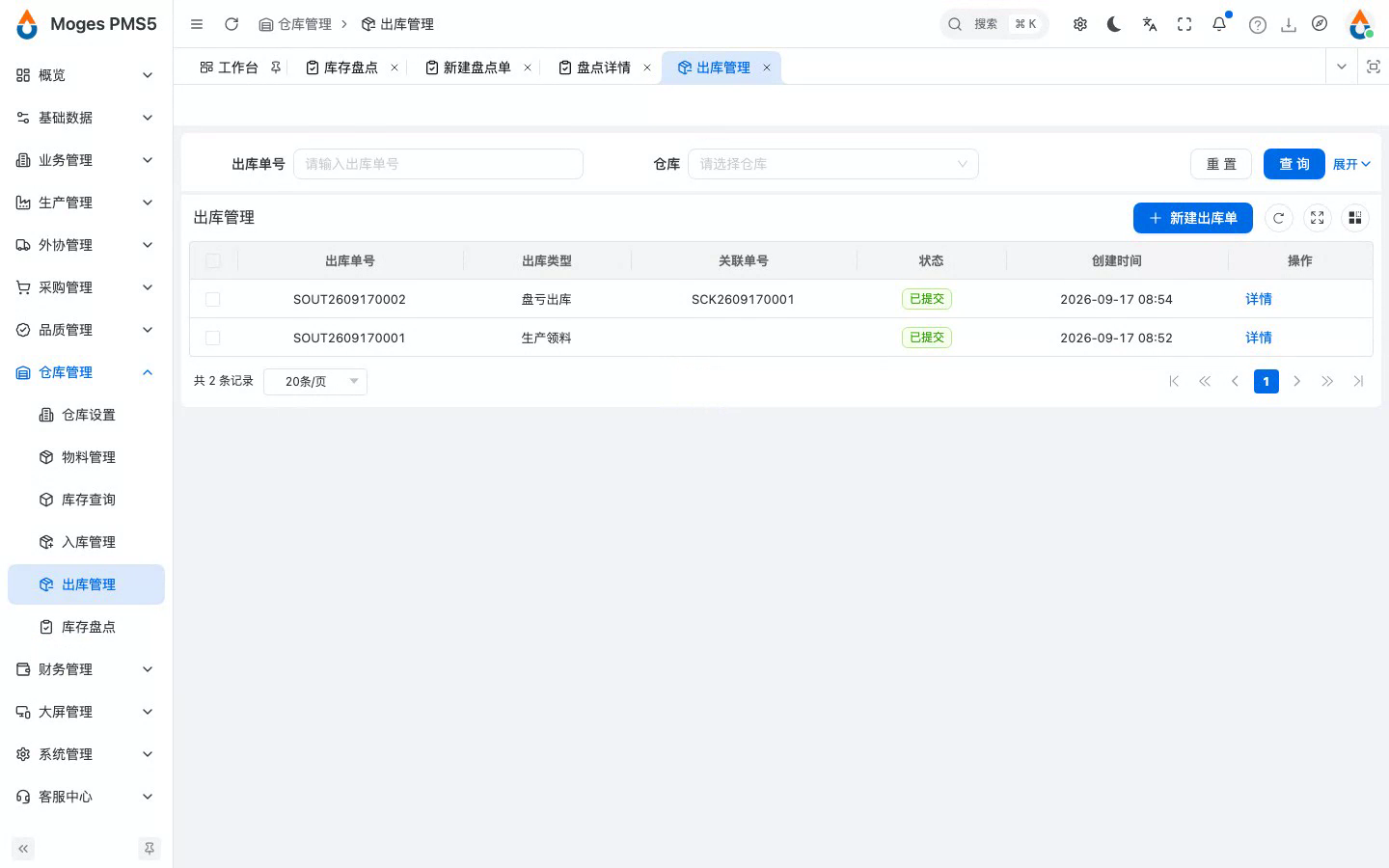Open the settings gear icon

[x=1080, y=24]
